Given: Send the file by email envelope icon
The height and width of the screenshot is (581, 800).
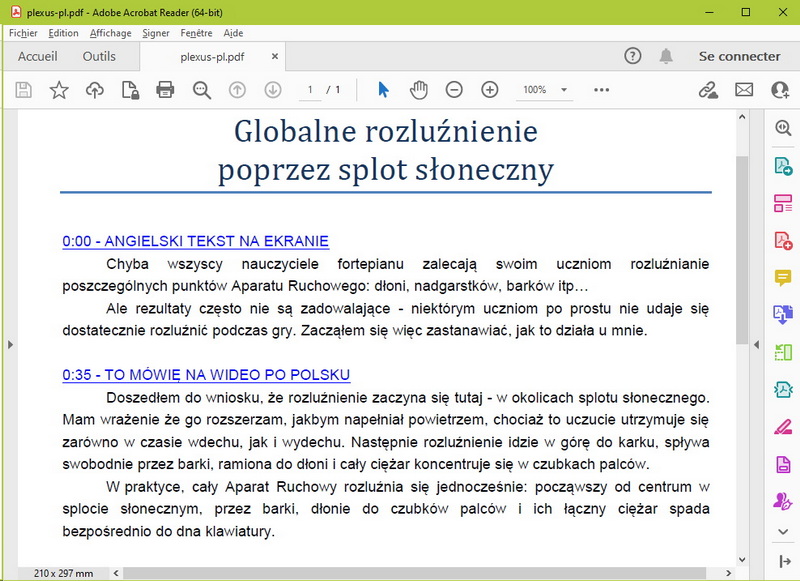Looking at the screenshot, I should coord(744,90).
